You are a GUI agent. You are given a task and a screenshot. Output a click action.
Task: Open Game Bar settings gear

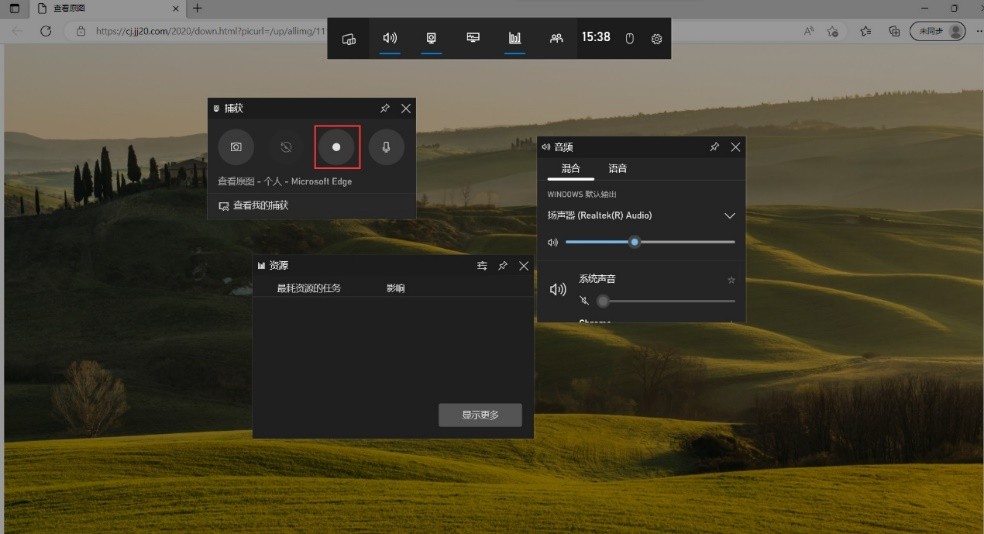[656, 39]
